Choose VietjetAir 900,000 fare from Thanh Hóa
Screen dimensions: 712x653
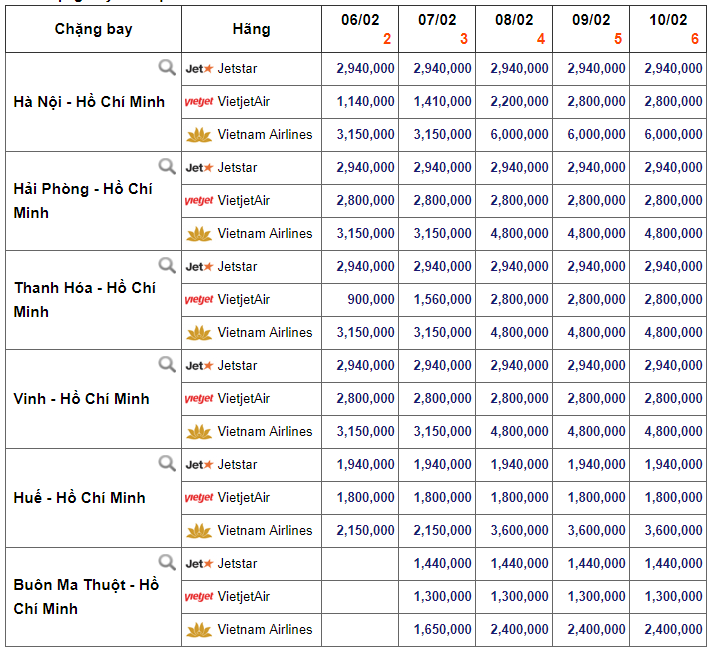click(x=371, y=299)
